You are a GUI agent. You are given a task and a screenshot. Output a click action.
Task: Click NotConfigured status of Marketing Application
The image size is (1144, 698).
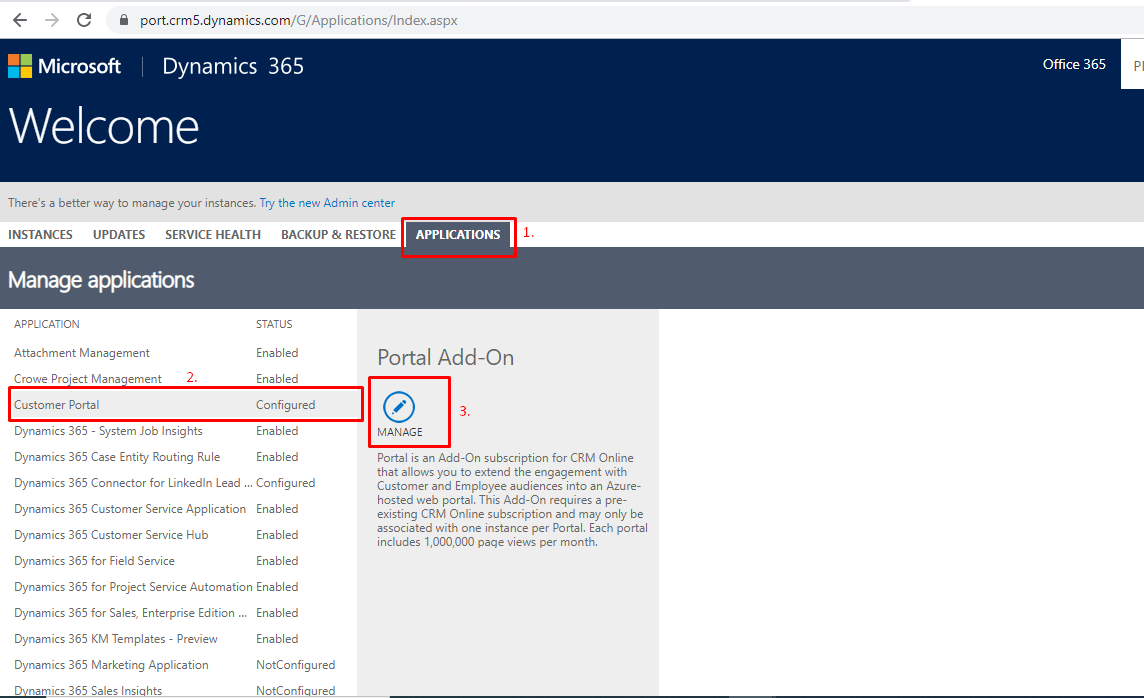point(295,665)
